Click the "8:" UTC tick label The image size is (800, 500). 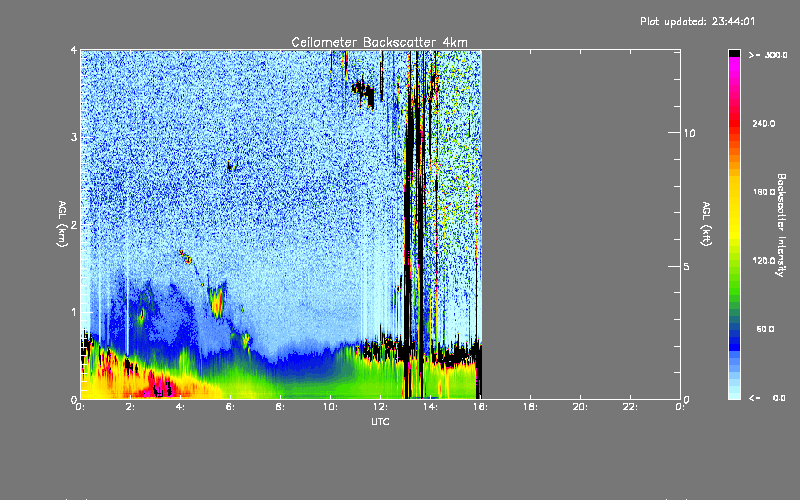click(x=280, y=407)
